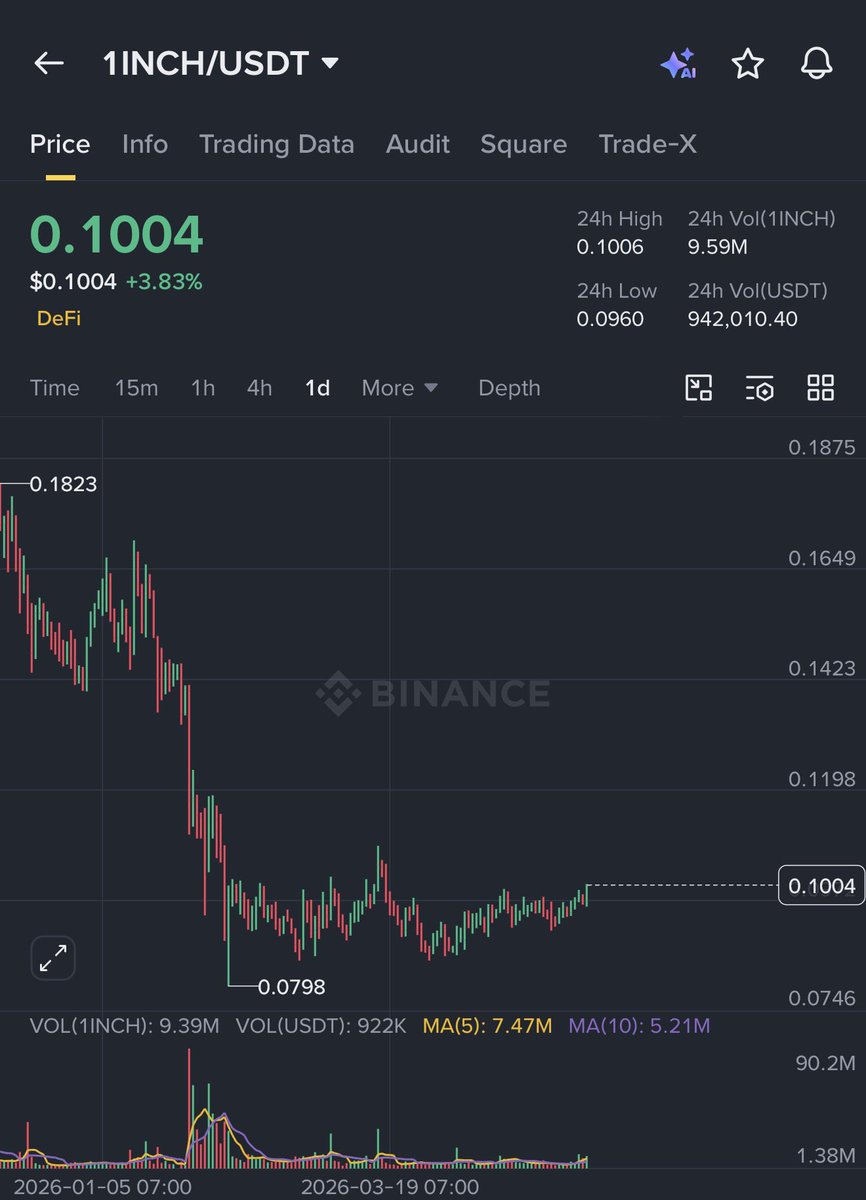Tap the 0.1875 price axis label

click(822, 447)
